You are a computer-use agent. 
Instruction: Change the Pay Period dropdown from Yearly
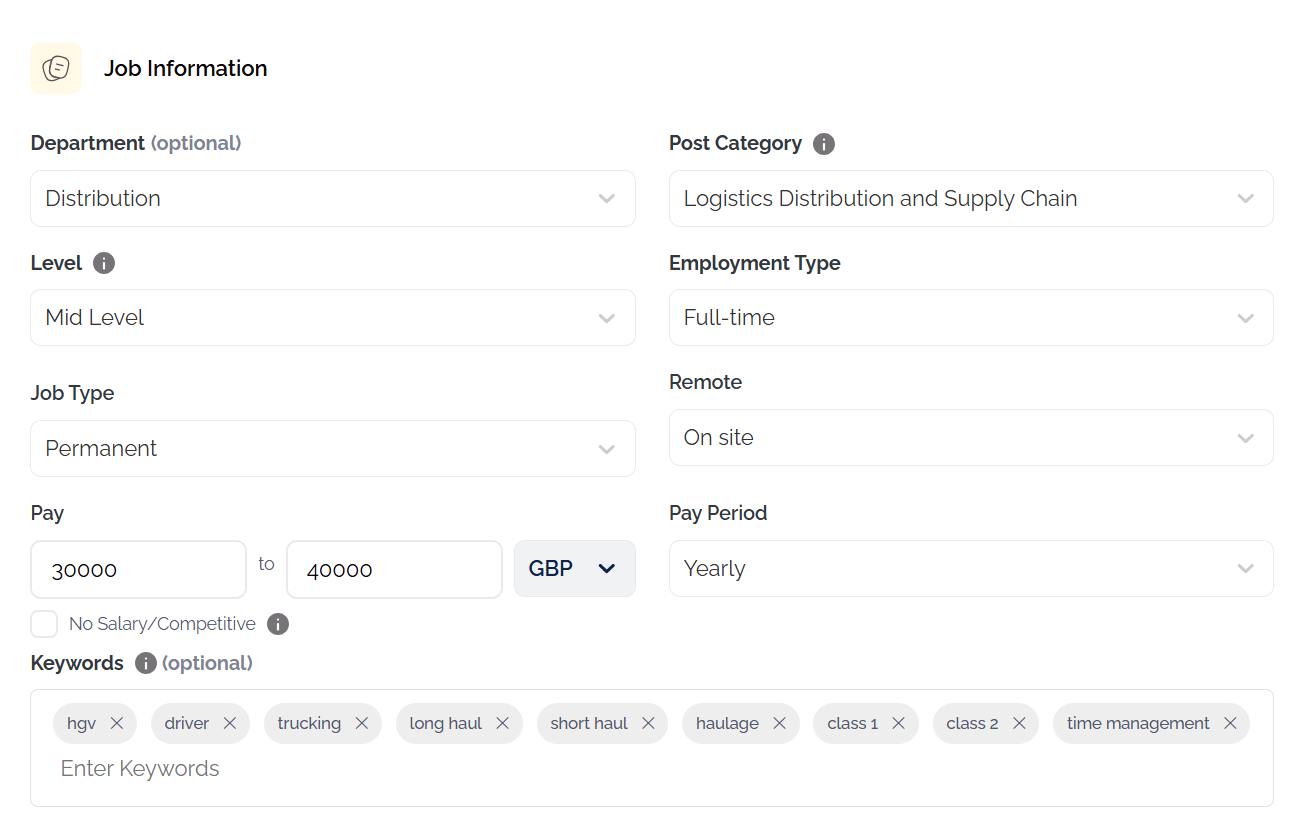(x=970, y=569)
